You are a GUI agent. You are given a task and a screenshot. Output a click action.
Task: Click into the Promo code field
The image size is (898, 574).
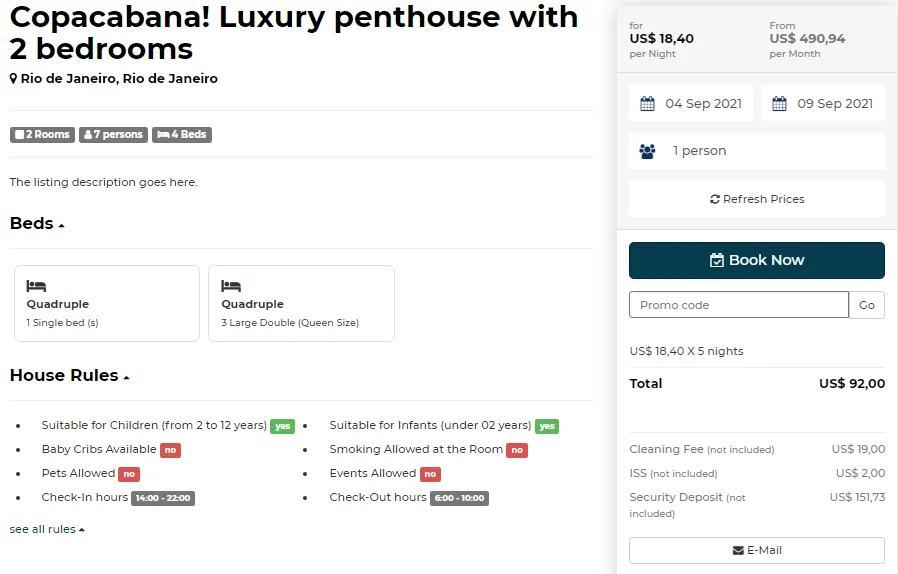pos(738,305)
